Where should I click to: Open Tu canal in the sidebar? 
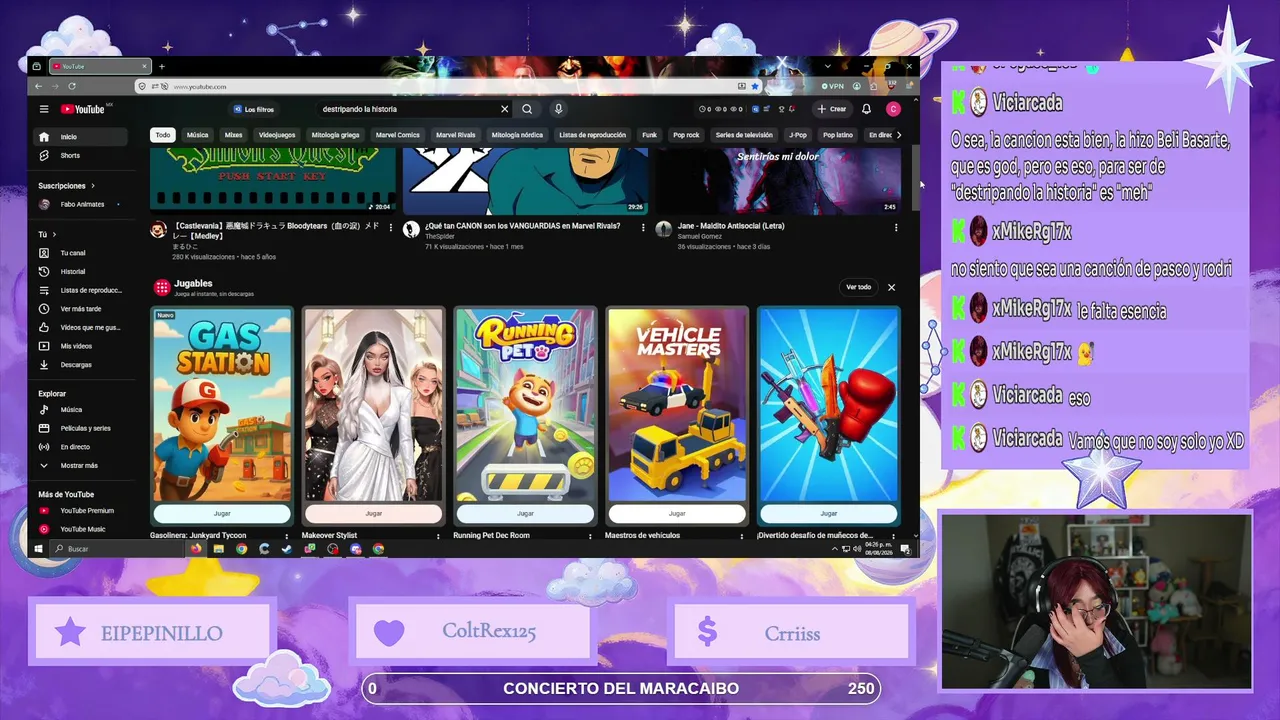pos(80,253)
